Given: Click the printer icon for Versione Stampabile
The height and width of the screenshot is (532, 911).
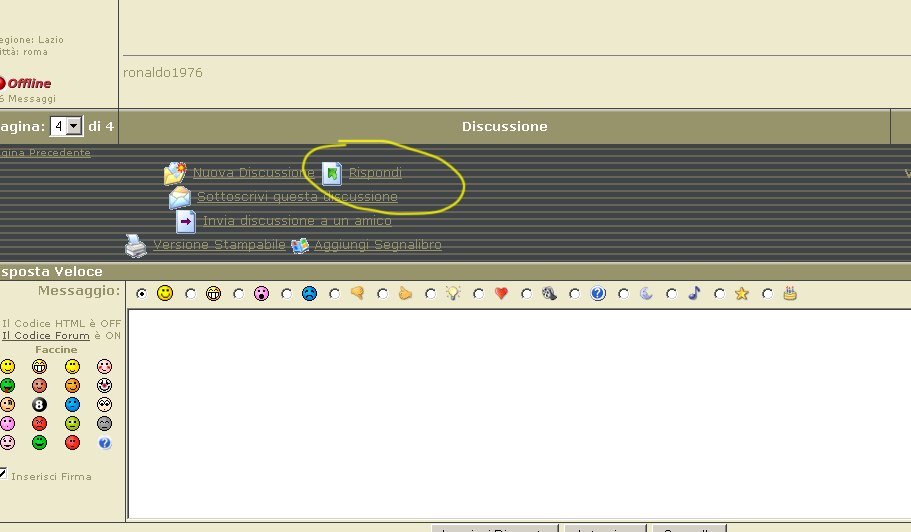Looking at the screenshot, I should click(135, 245).
